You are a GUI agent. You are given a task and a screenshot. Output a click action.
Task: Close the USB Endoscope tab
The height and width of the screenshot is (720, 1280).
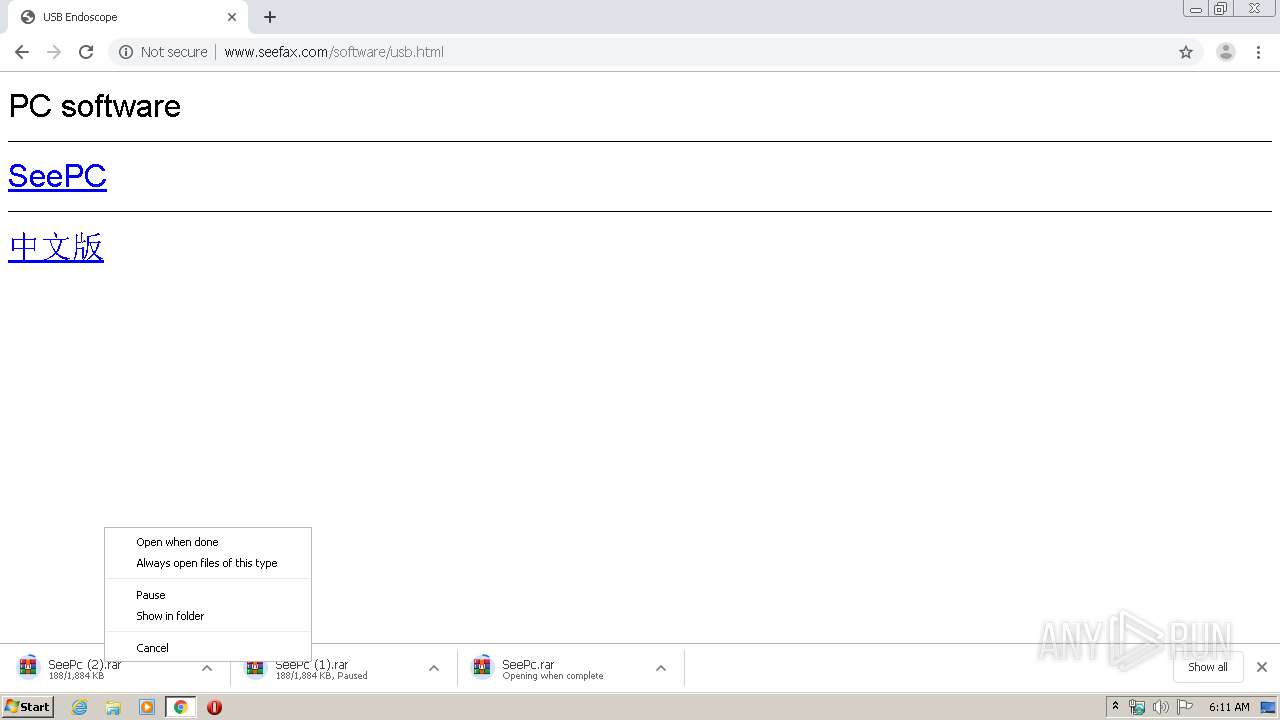[232, 17]
